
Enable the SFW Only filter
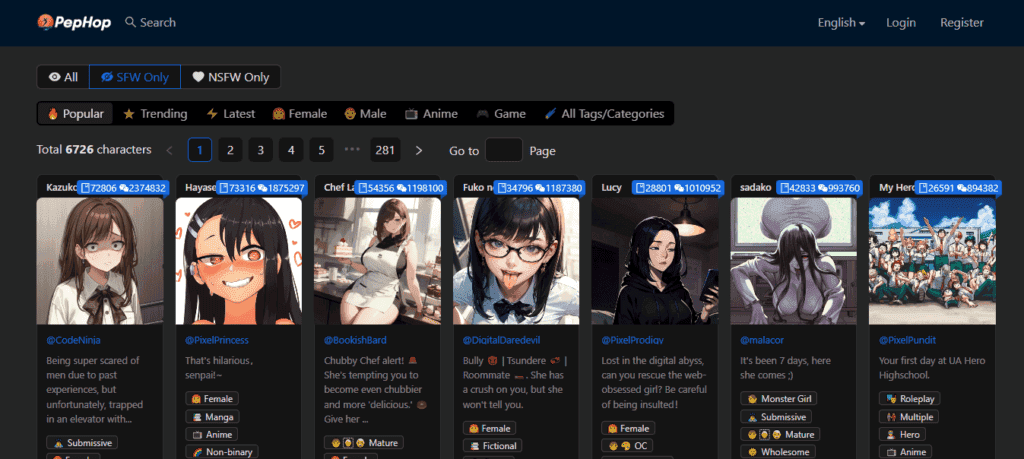pos(135,77)
